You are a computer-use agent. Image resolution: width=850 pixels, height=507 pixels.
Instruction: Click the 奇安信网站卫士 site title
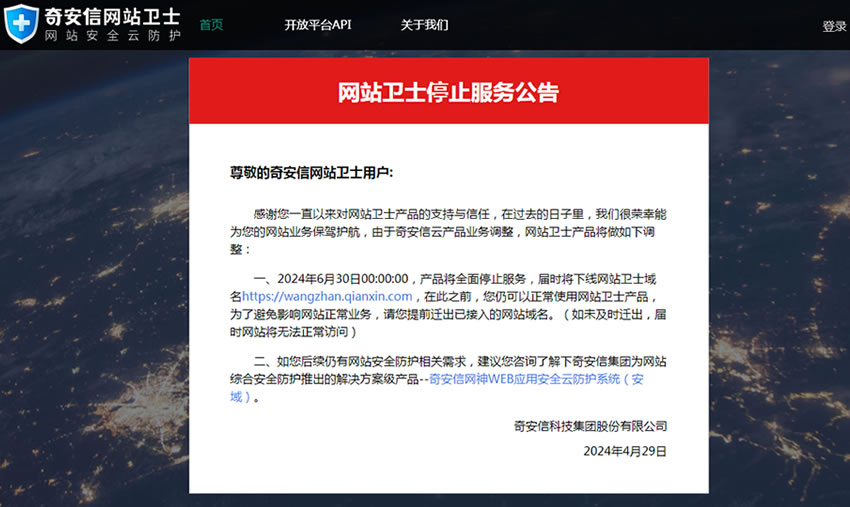tap(112, 16)
